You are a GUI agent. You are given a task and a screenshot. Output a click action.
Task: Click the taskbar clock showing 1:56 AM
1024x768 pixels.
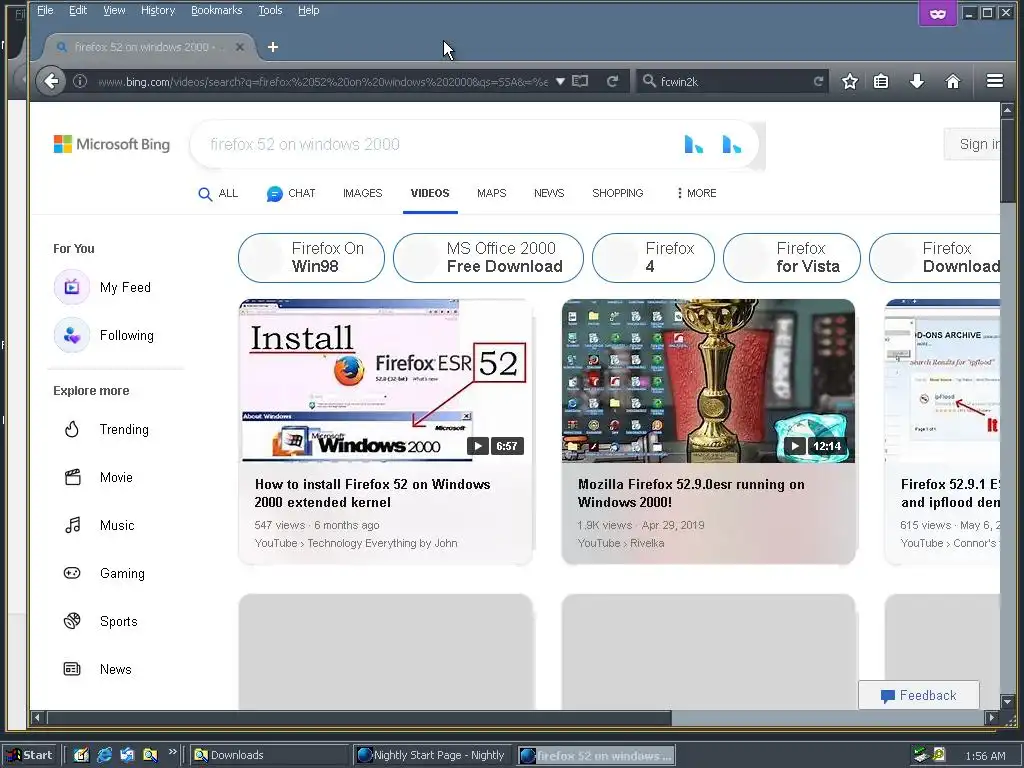985,756
